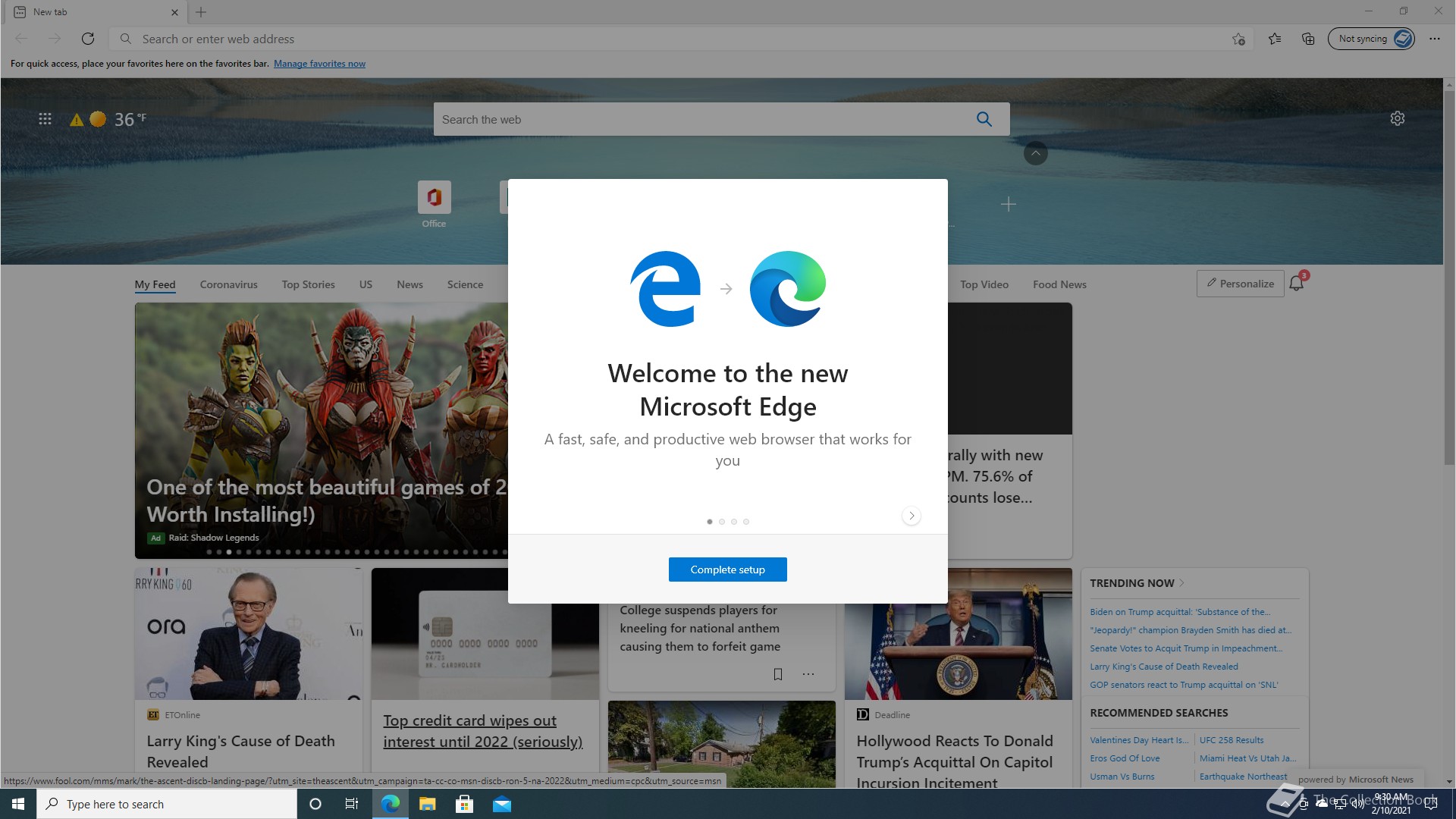Click the Refresh page icon
Image resolution: width=1456 pixels, height=819 pixels.
point(88,39)
